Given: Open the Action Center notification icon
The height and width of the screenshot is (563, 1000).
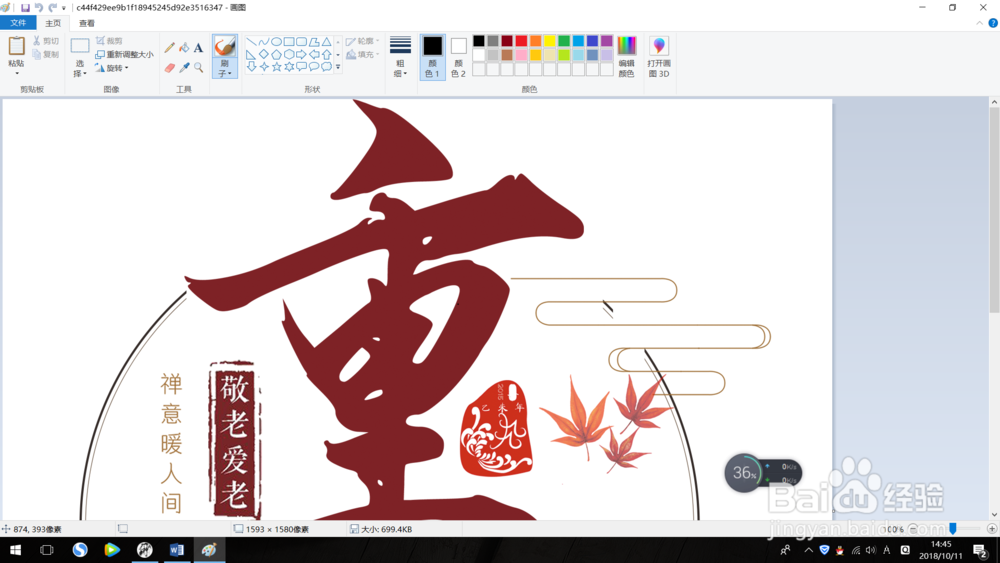Looking at the screenshot, I should 980,550.
